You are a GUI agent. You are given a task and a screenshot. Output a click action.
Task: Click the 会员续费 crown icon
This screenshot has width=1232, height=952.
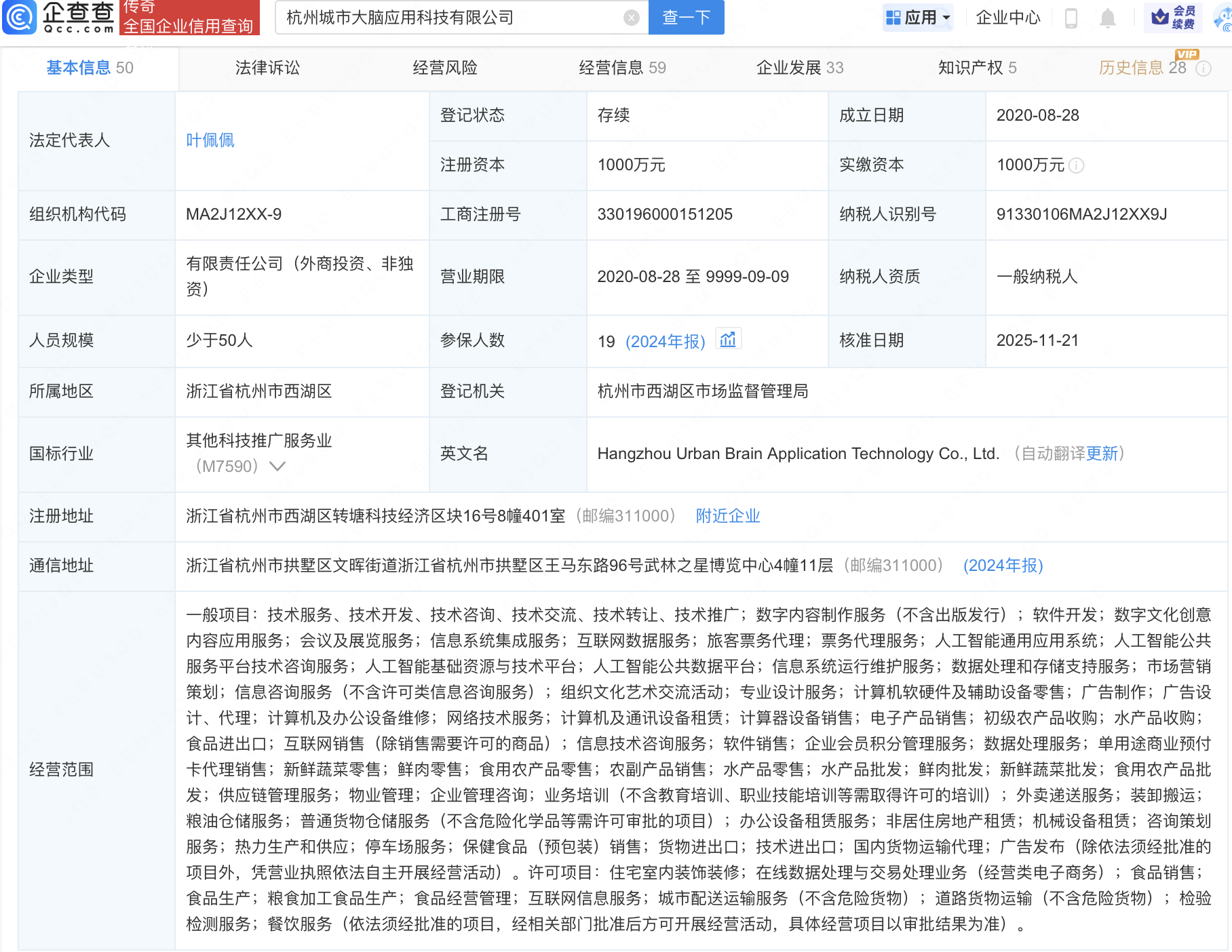1160,18
